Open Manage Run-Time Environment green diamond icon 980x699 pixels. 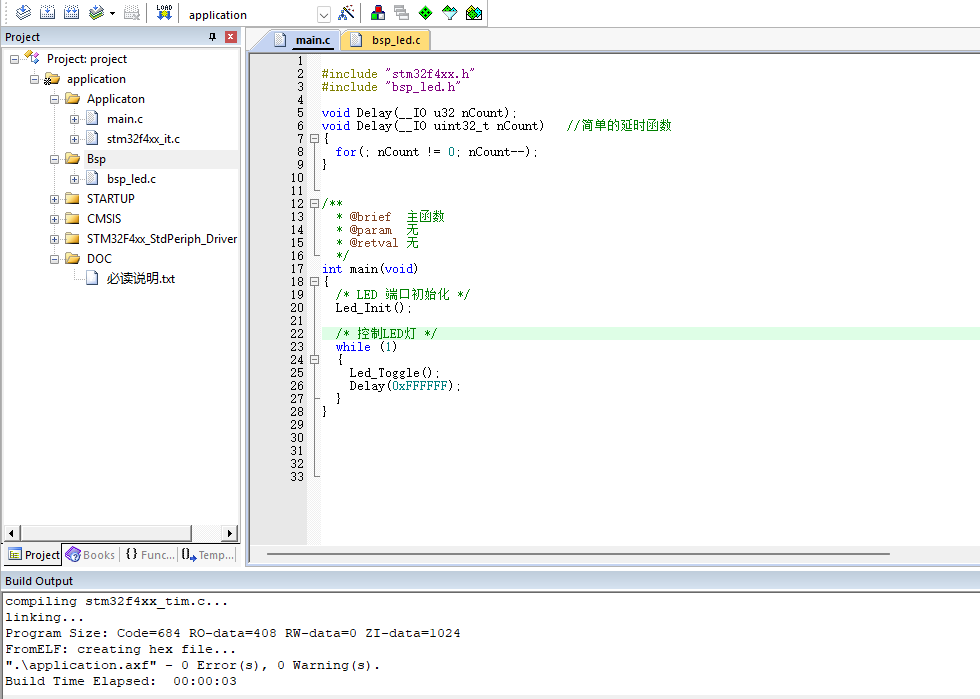[x=425, y=13]
